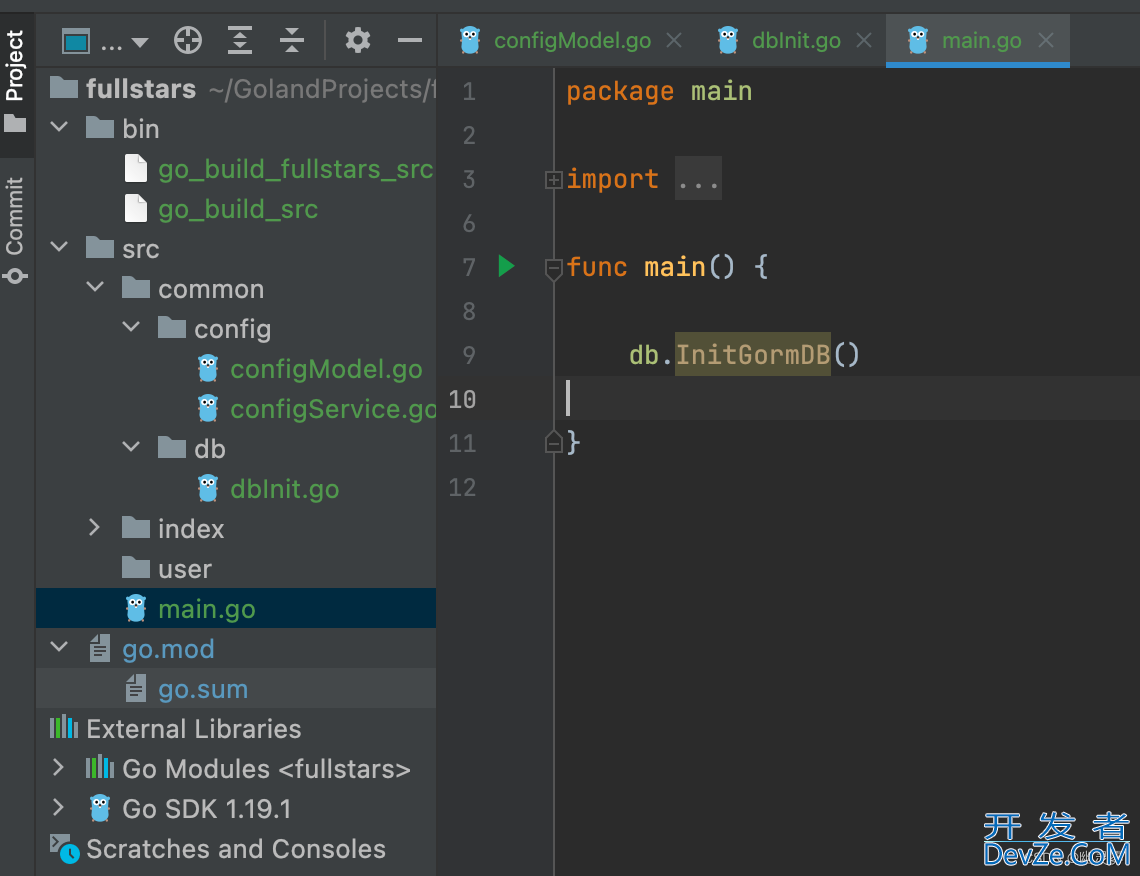Click the func keyword on line 7
Viewport: 1140px width, 876px height.
click(597, 267)
